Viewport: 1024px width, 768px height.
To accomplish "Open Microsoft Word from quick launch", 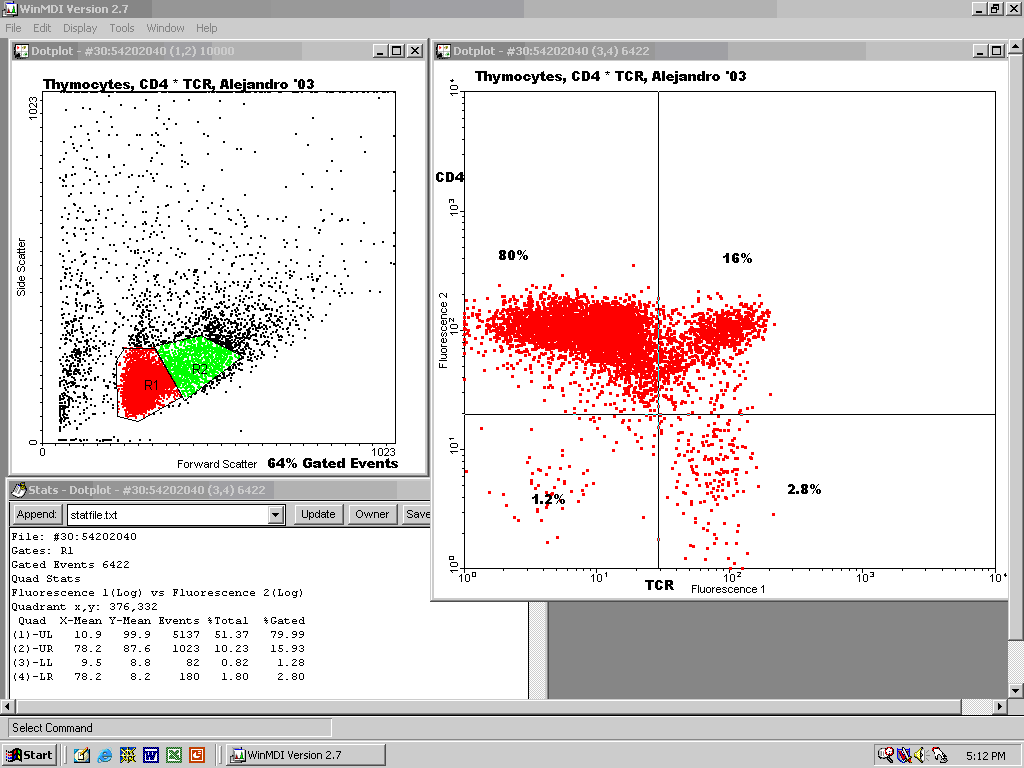I will (151, 755).
